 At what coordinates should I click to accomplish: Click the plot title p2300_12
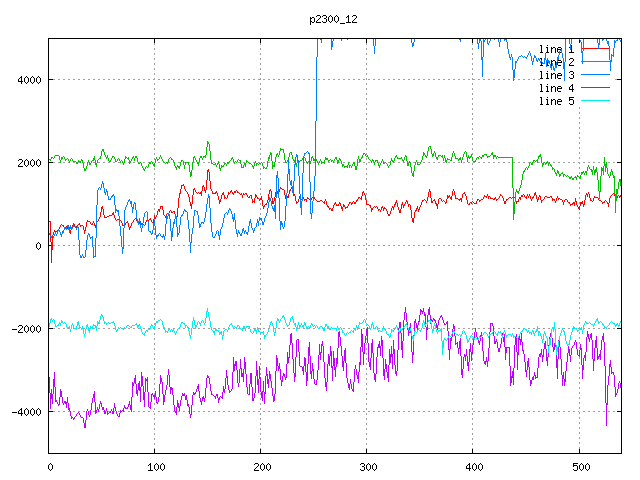click(x=333, y=18)
